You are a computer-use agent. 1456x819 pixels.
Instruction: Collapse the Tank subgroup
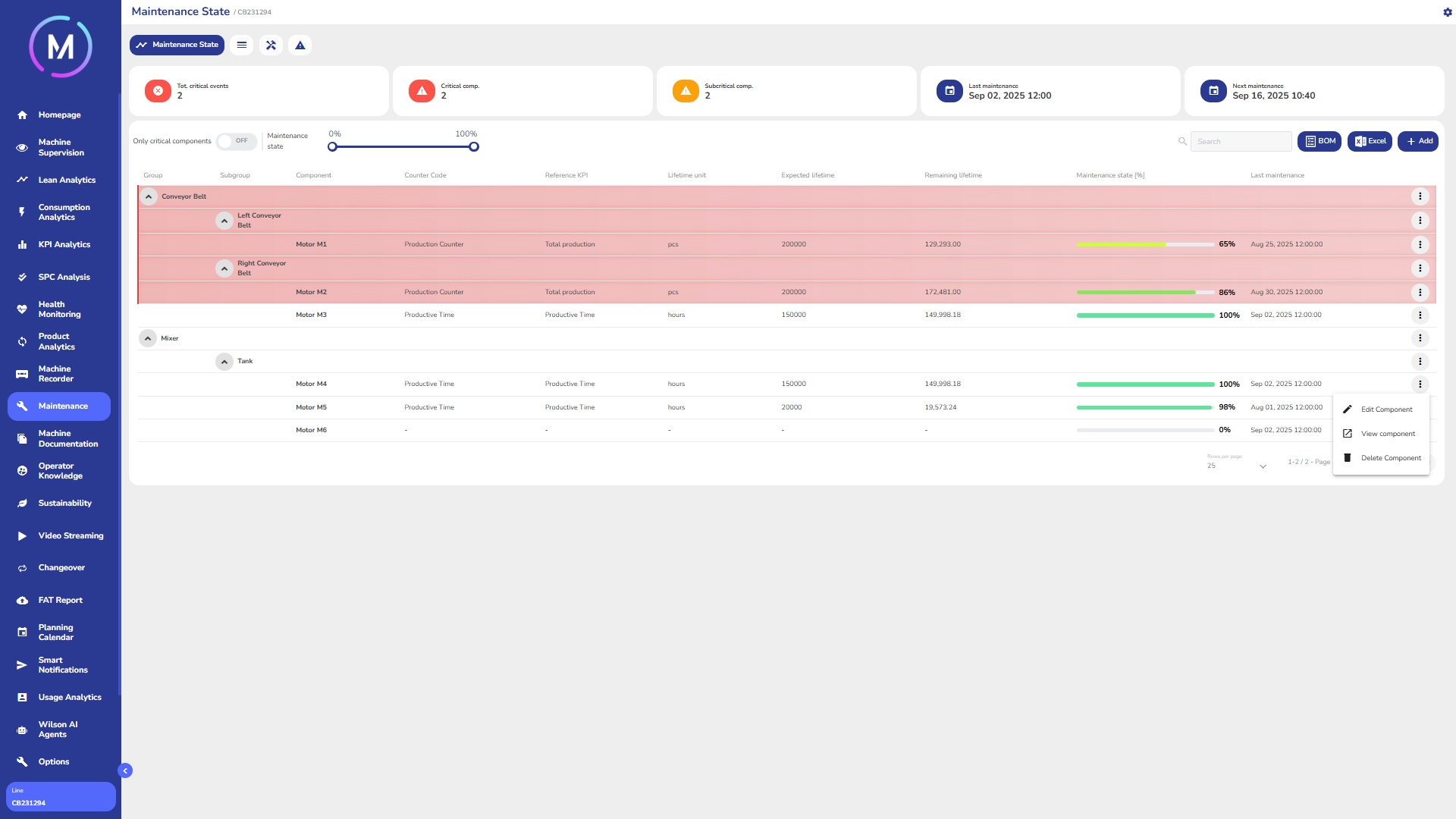224,362
